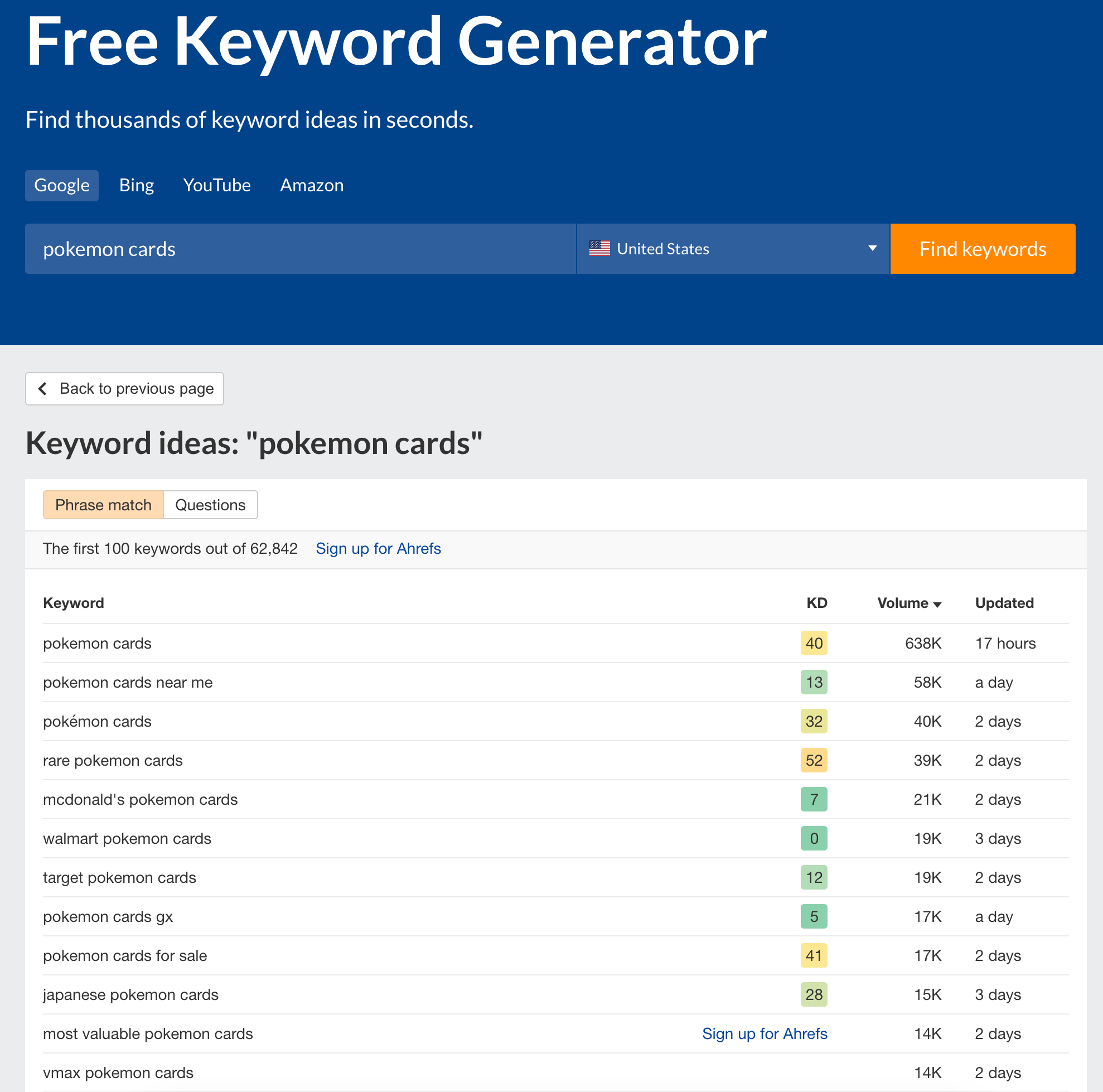The width and height of the screenshot is (1103, 1092).
Task: Click the Questions filter icon
Action: pos(211,504)
